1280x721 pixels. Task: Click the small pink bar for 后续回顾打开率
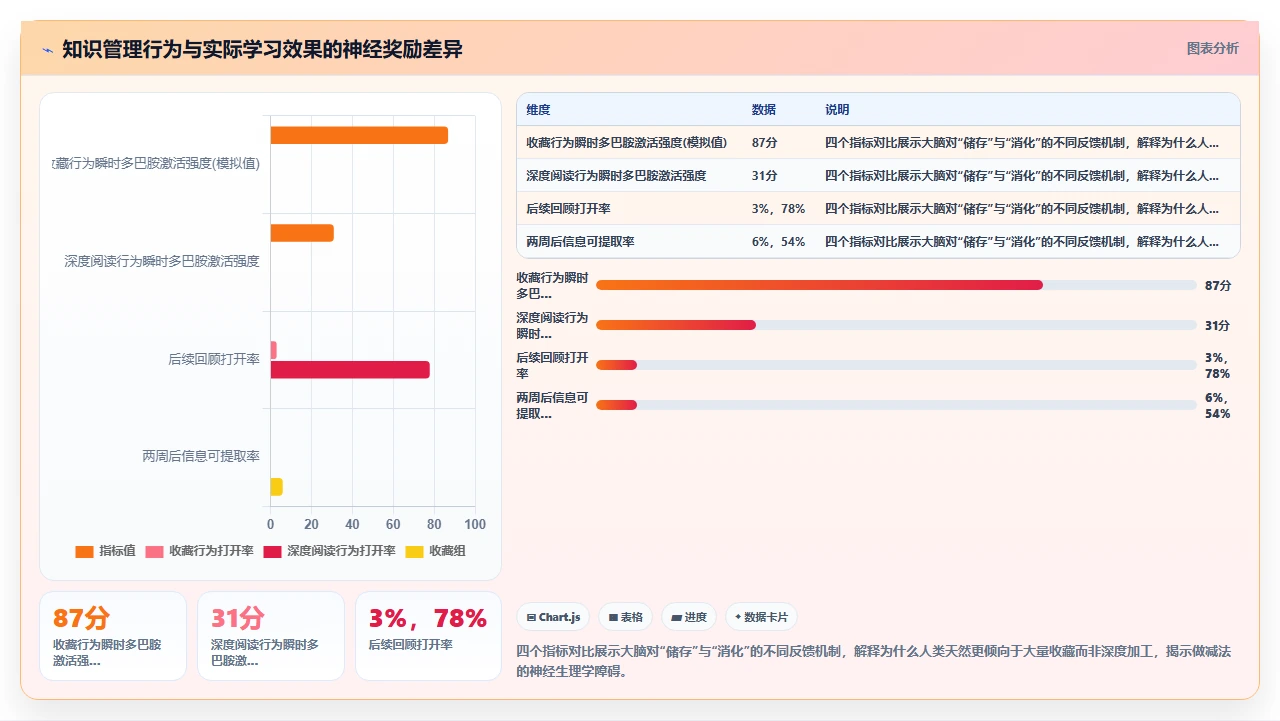point(273,350)
